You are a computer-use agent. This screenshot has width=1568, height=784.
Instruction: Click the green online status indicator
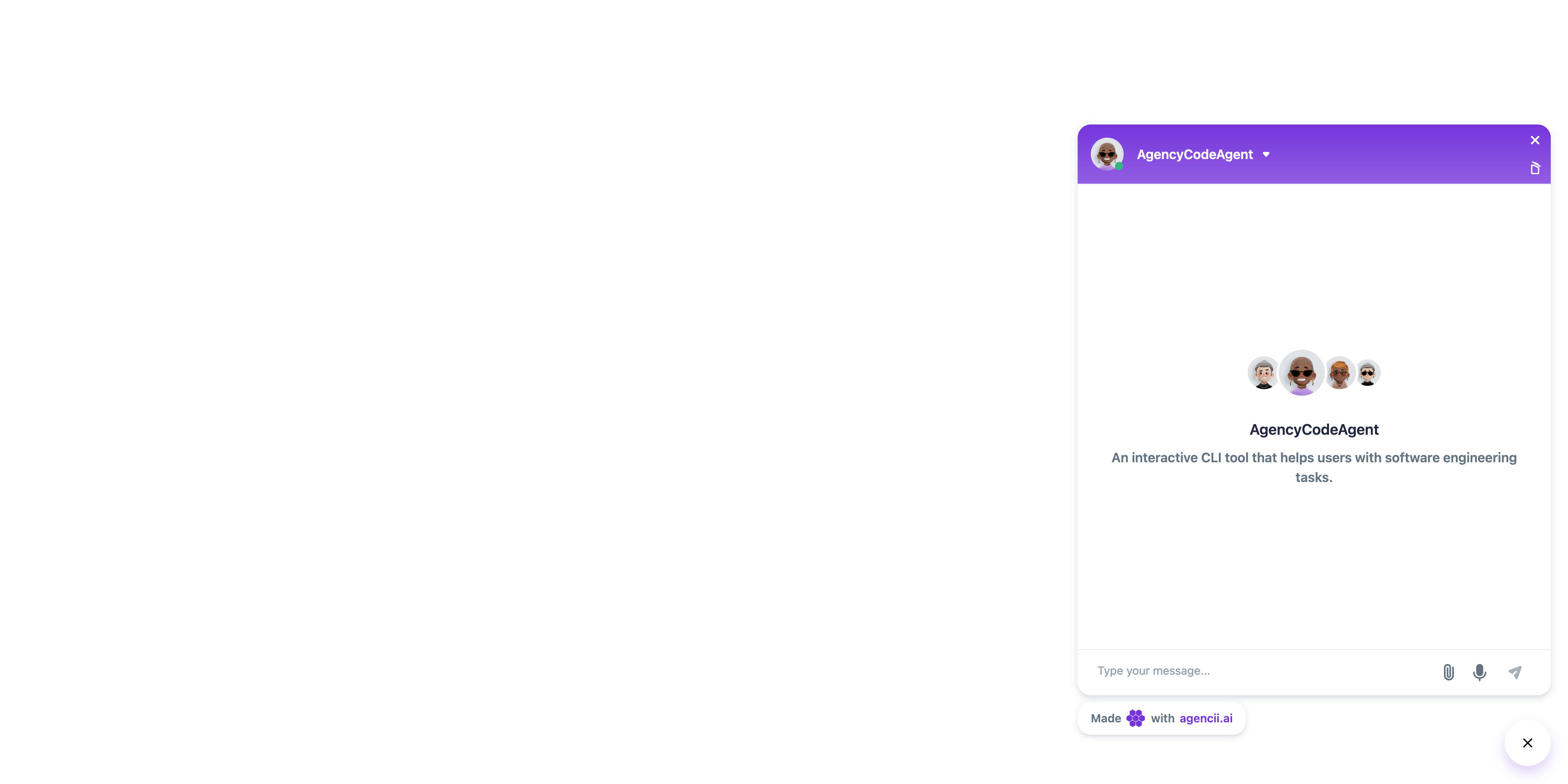click(x=1120, y=166)
